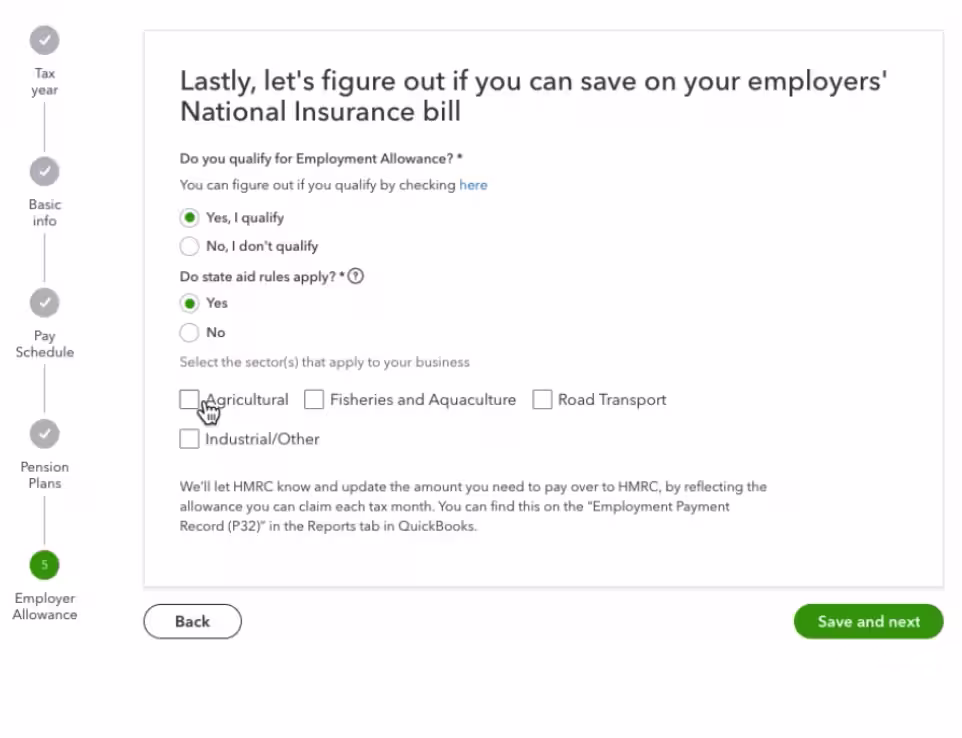Jump to the Pension Plans step icon
The width and height of the screenshot is (962, 738).
[x=44, y=434]
